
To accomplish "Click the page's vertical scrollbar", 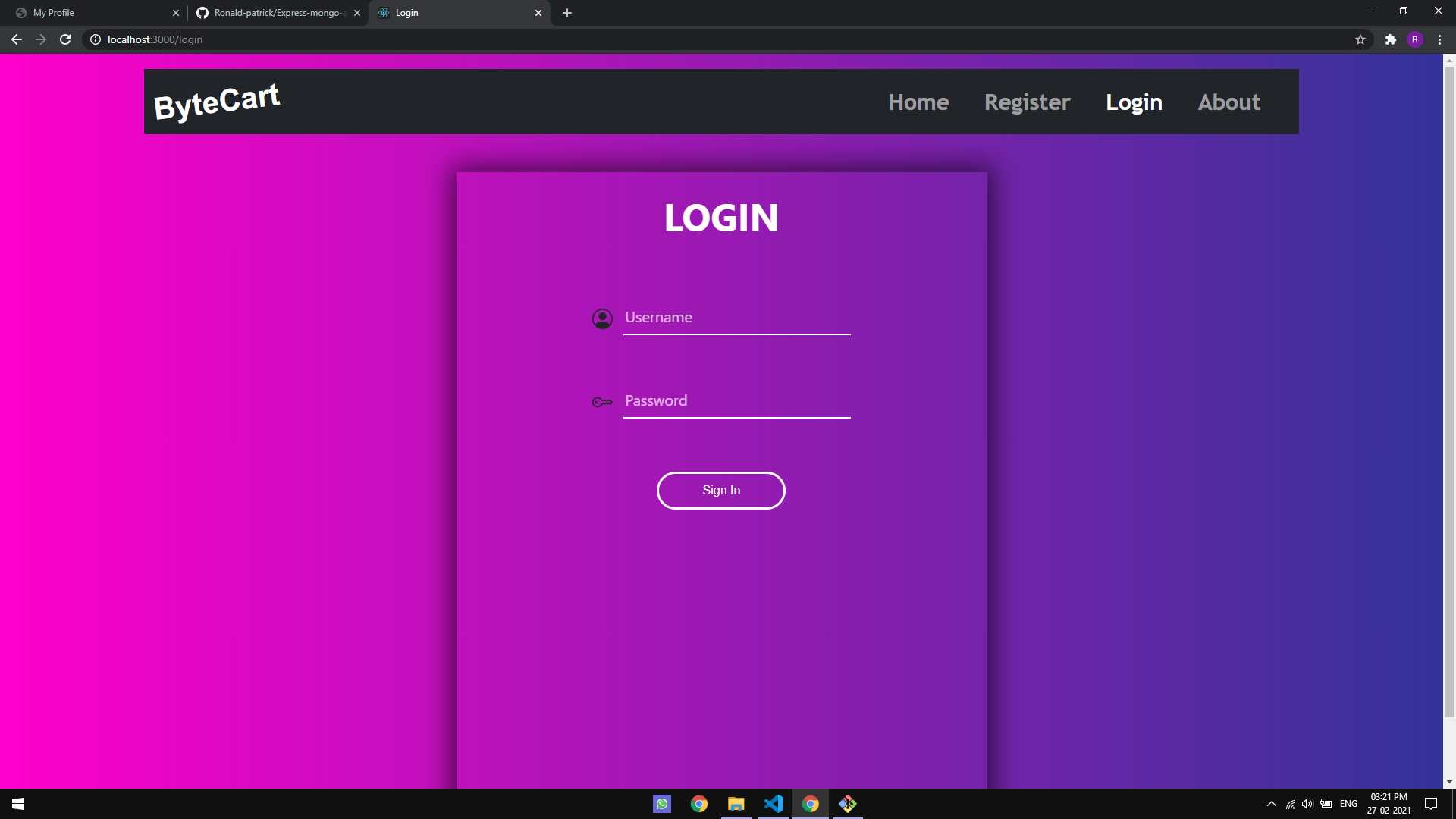I will tap(1449, 379).
